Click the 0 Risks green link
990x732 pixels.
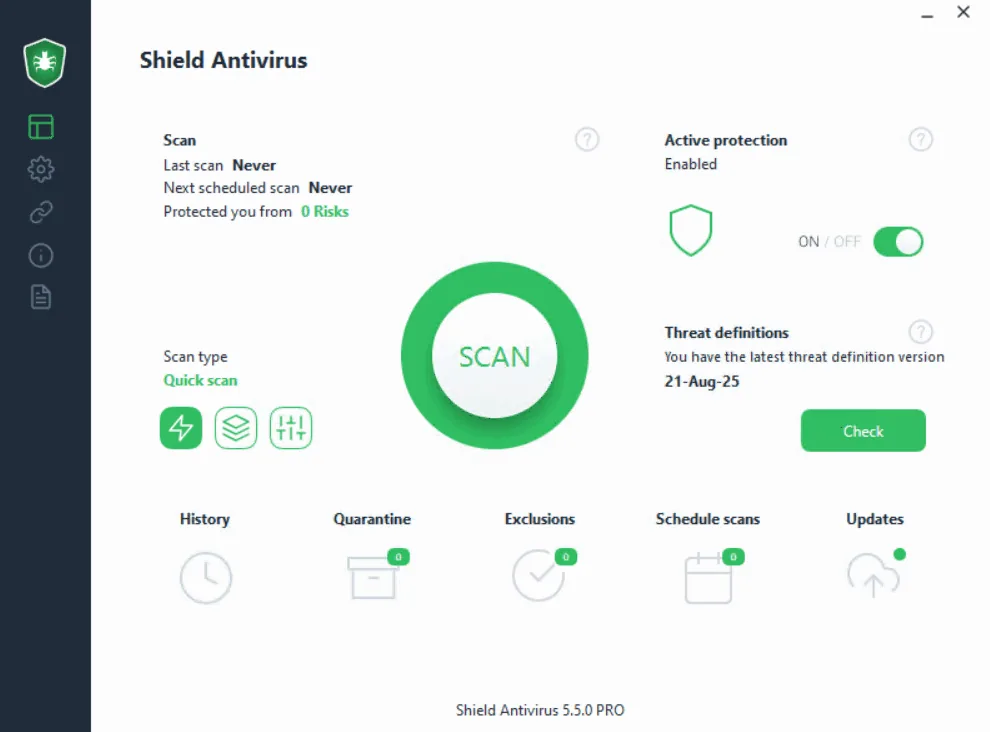coord(325,212)
